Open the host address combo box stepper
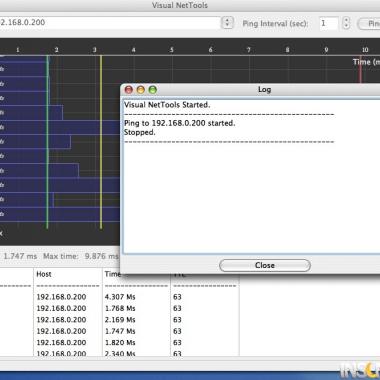This screenshot has width=380, height=380. coord(227,23)
